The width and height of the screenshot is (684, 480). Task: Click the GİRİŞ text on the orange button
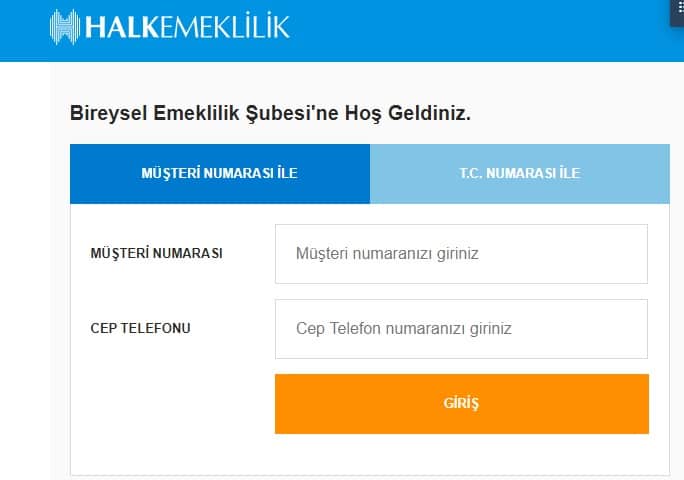point(461,403)
